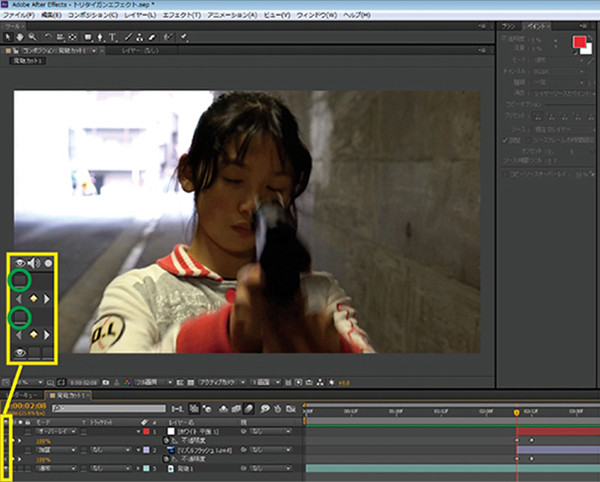600x482 pixels.
Task: Switch to the ブラシ panel tab
Action: (509, 26)
